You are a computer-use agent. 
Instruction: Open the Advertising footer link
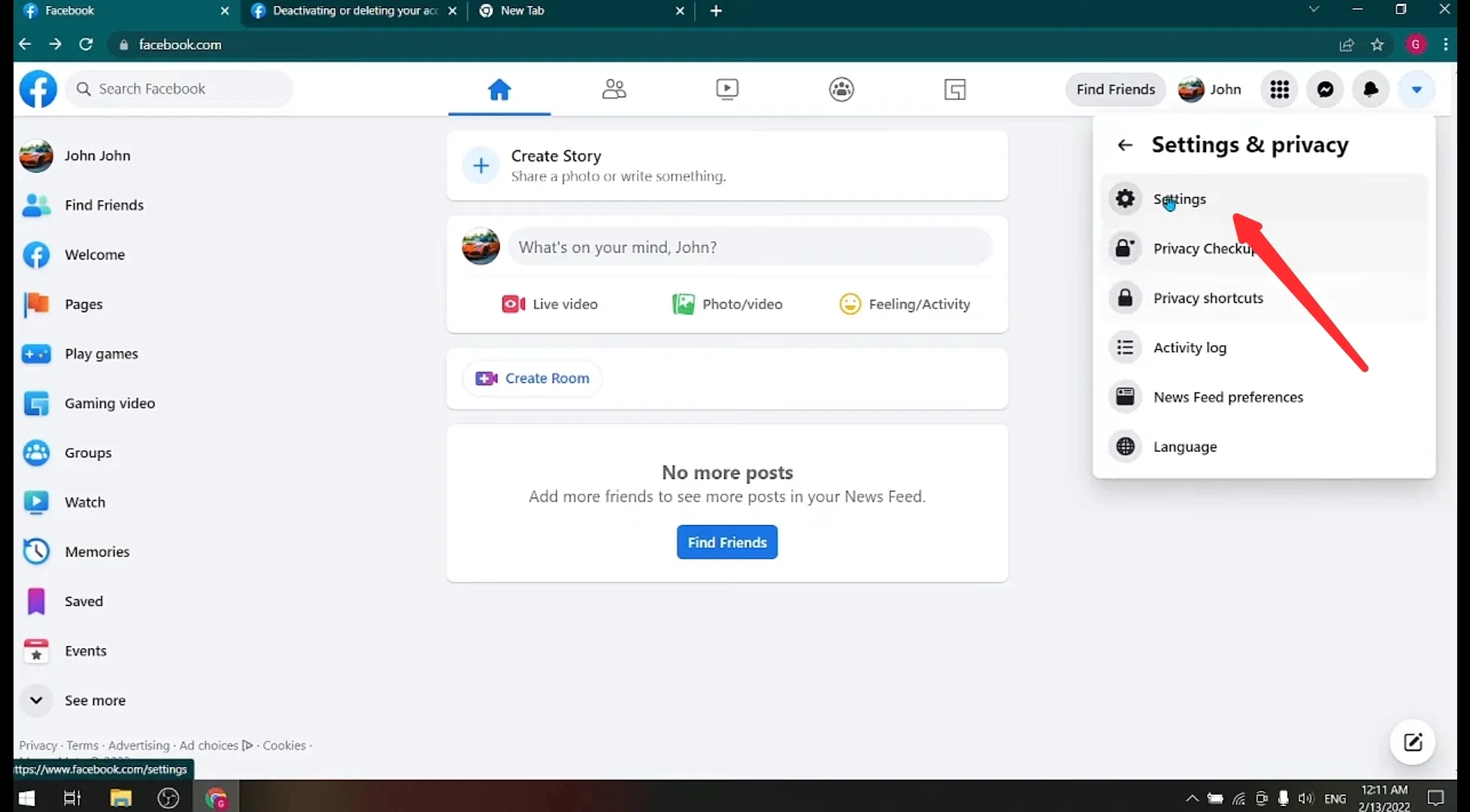coord(139,745)
